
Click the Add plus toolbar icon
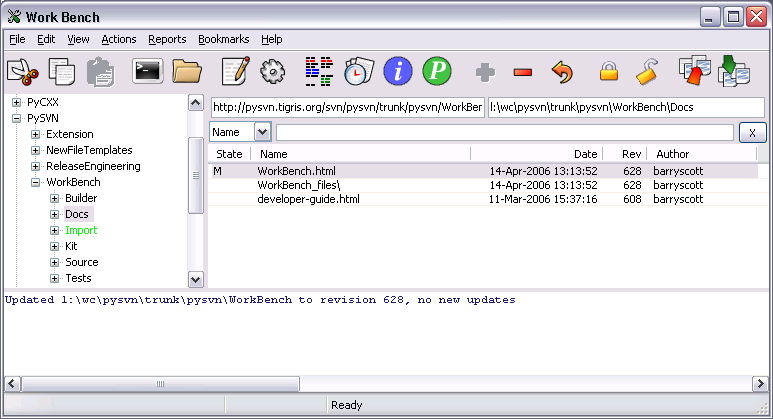[x=485, y=72]
